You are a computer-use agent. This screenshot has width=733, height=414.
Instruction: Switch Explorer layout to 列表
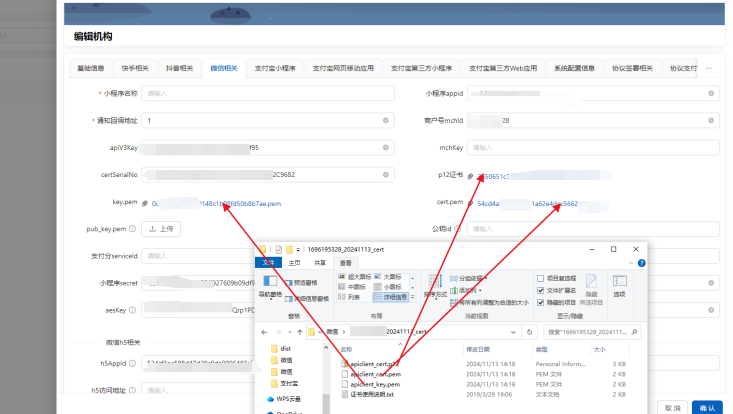(x=349, y=297)
